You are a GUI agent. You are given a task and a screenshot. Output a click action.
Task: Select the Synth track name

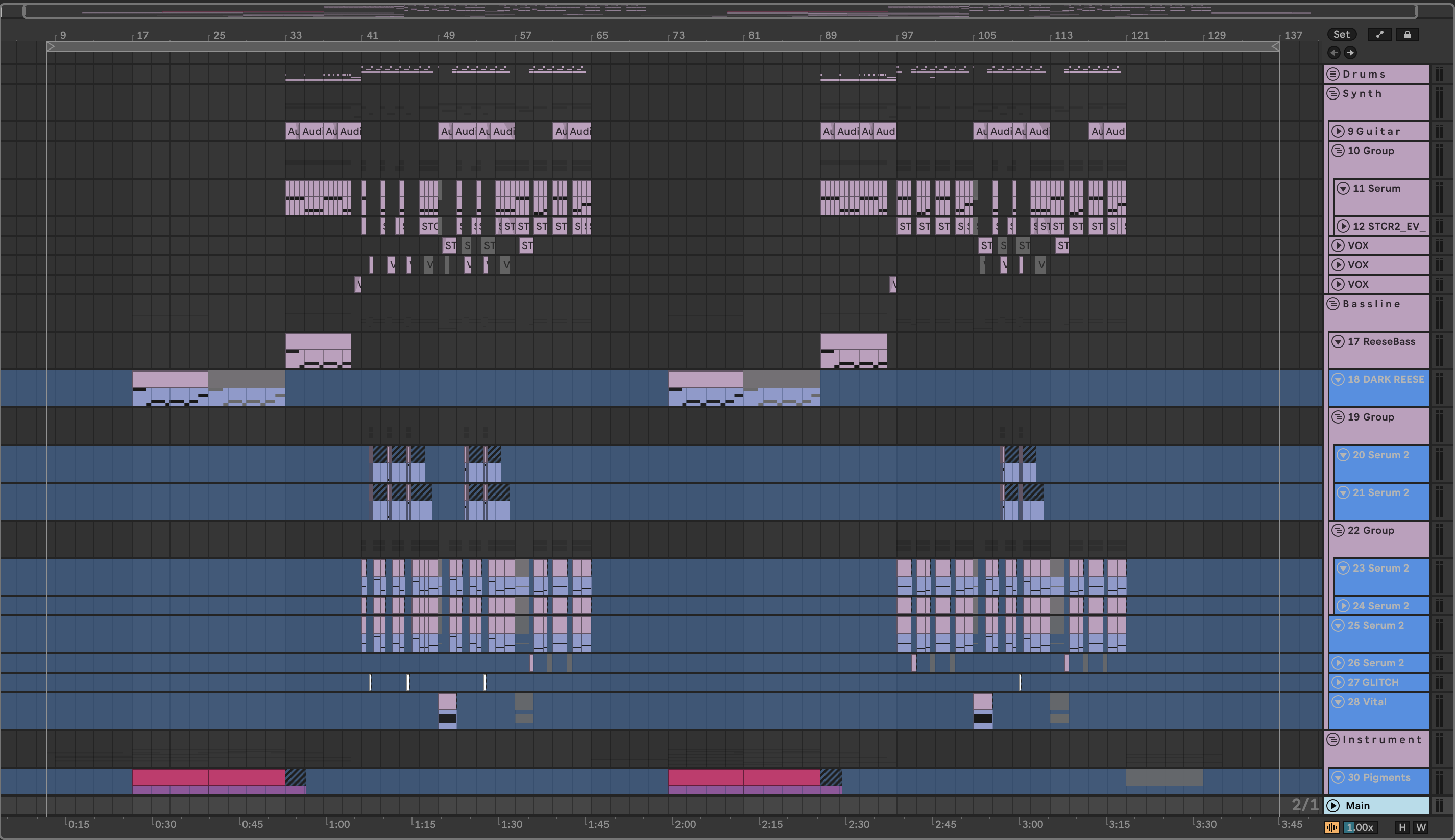point(1362,93)
